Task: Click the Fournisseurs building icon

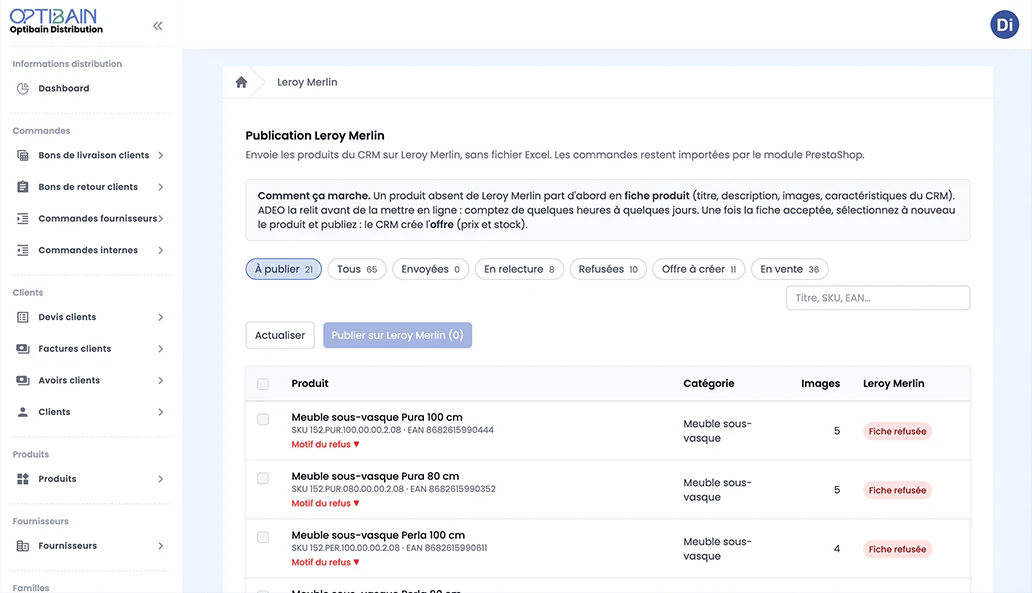Action: pos(23,546)
